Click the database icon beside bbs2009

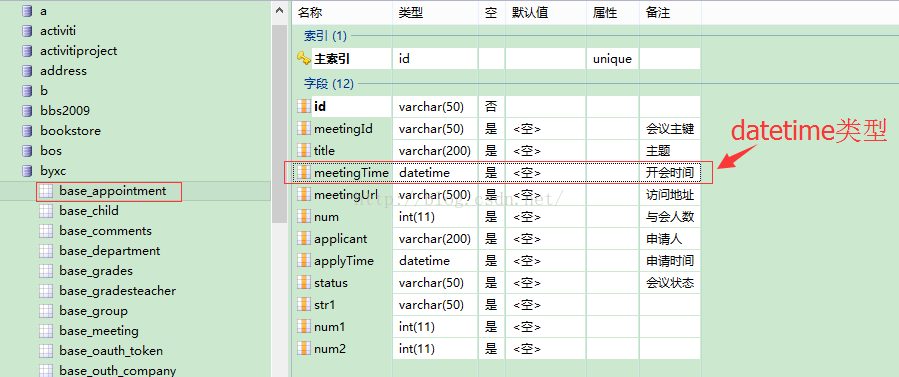[26, 111]
